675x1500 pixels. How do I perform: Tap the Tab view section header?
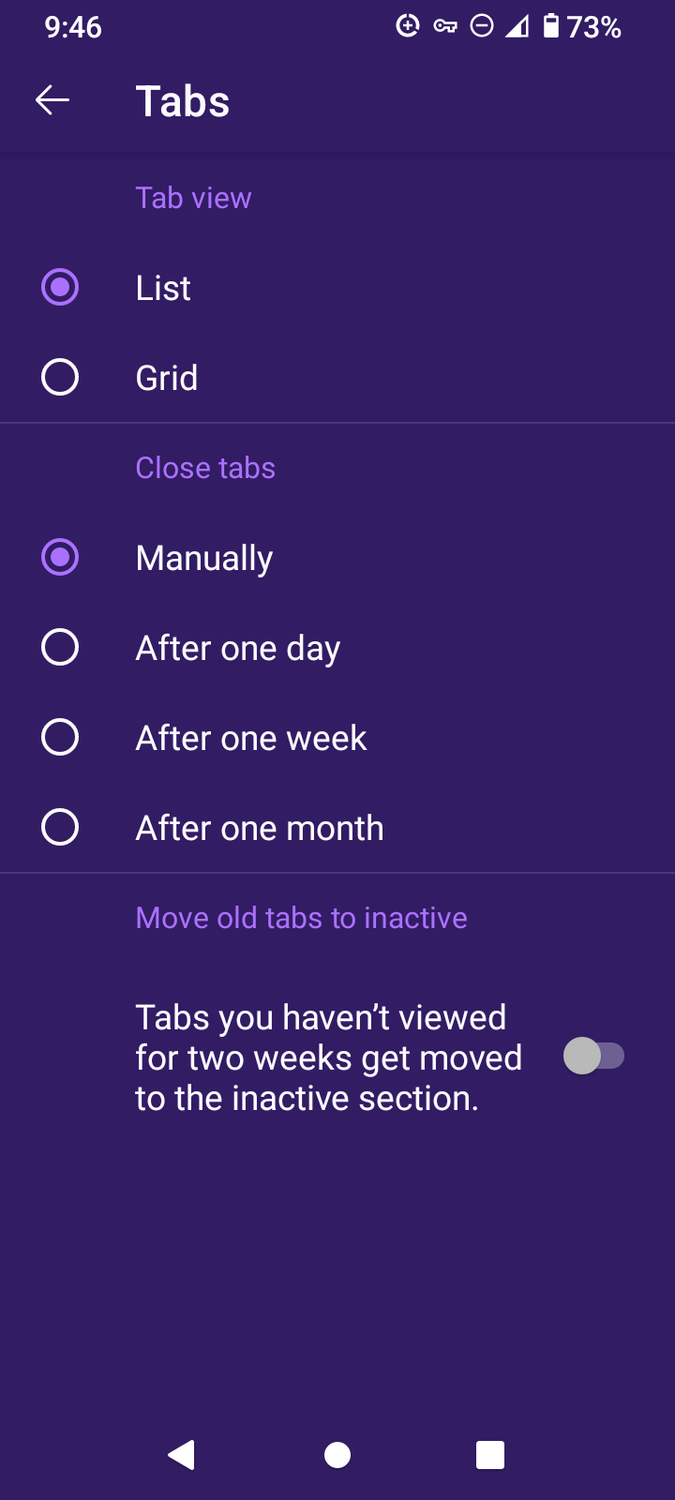pyautogui.click(x=193, y=197)
